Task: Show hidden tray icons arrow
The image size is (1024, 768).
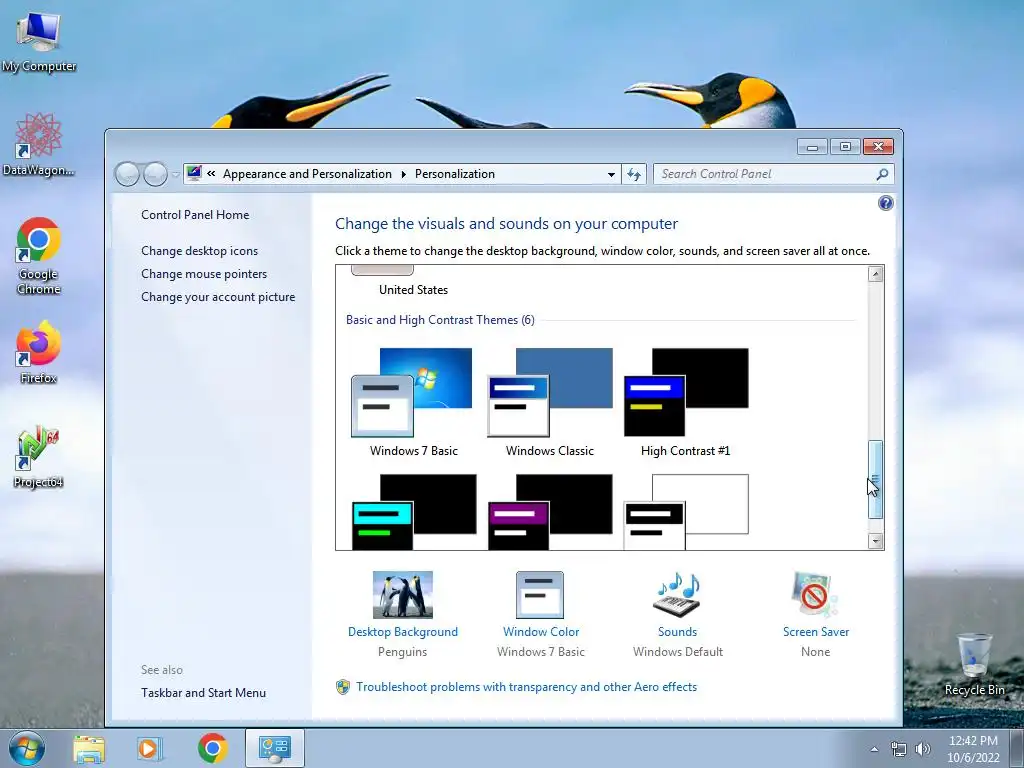Action: [874, 750]
